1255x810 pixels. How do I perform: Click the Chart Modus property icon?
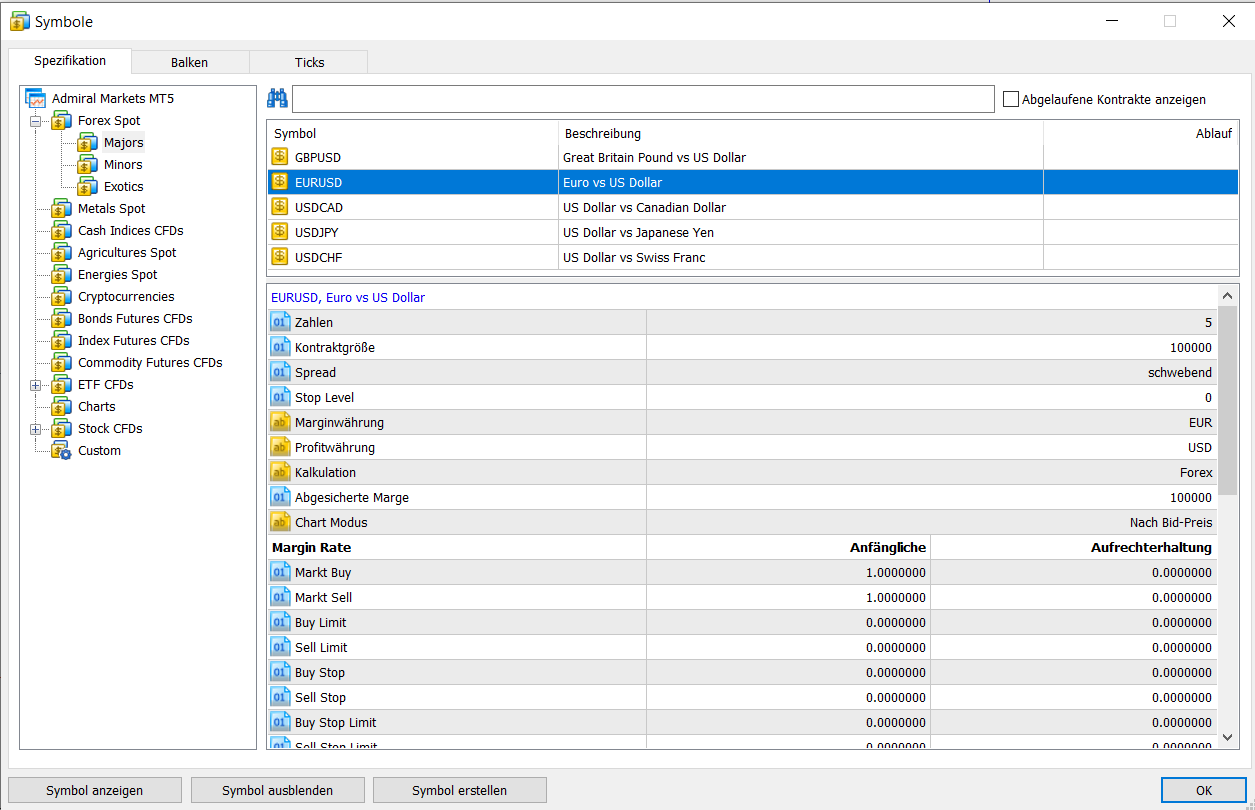coord(280,522)
